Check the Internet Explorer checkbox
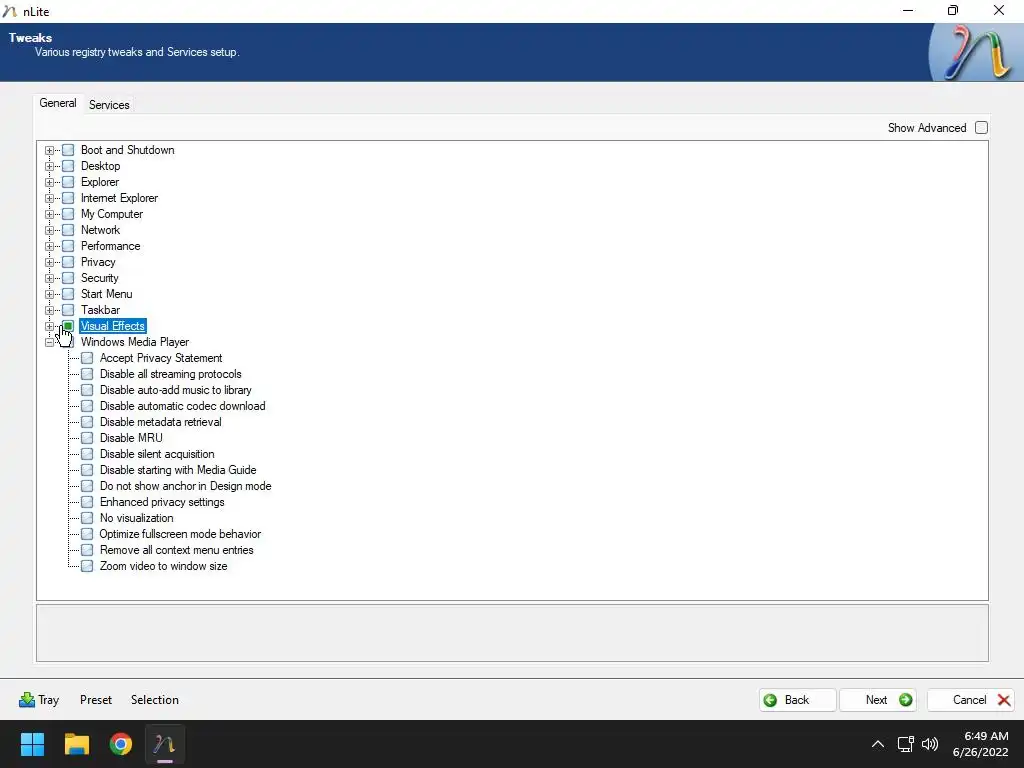Screen dimensions: 1024x768 68,198
